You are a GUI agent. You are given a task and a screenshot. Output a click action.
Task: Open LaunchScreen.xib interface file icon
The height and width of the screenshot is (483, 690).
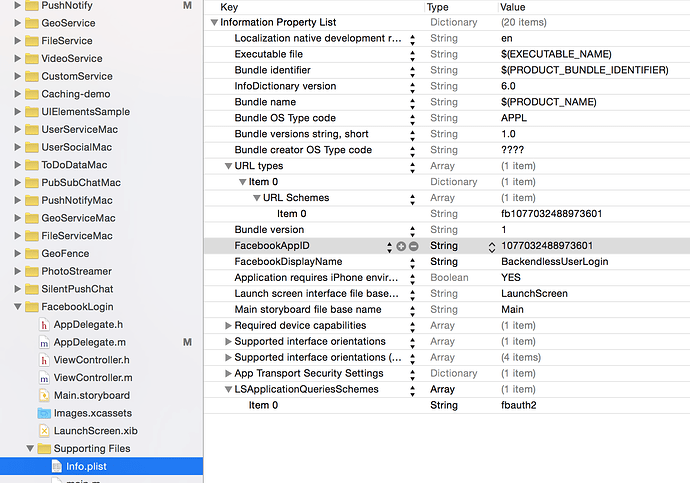point(44,431)
